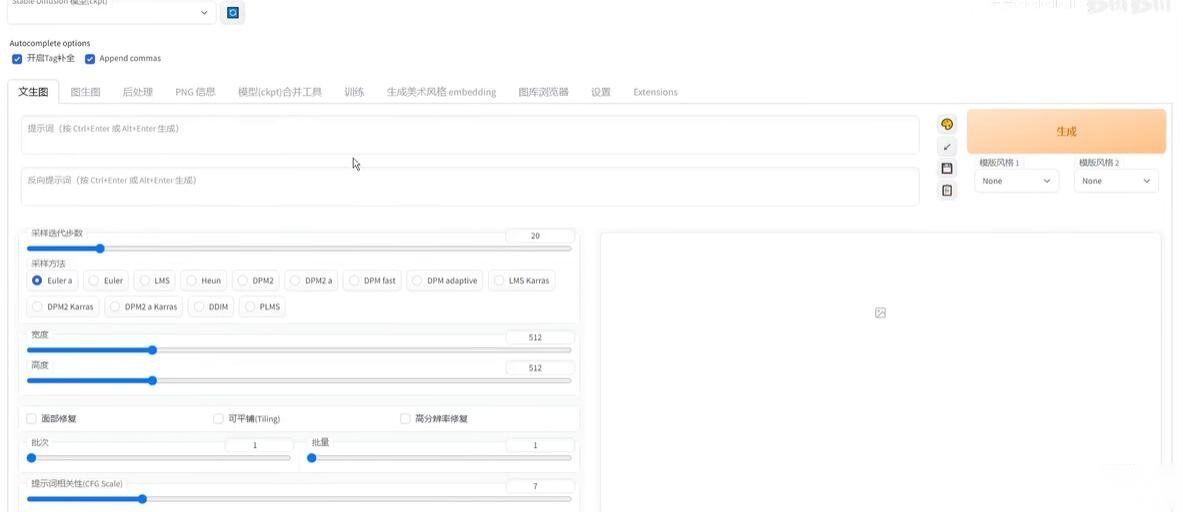The height and width of the screenshot is (512, 1183).
Task: Open the 模版风格 1 dropdown
Action: click(1016, 181)
